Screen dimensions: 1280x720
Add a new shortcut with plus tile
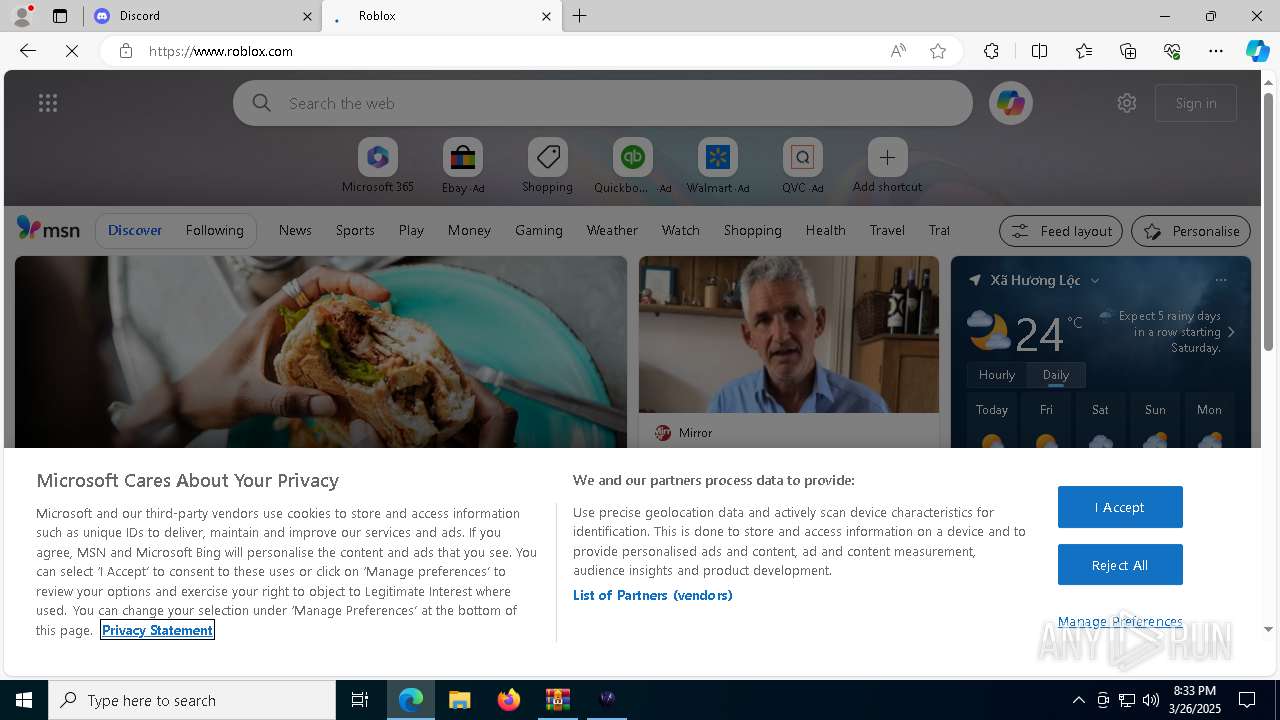887,166
